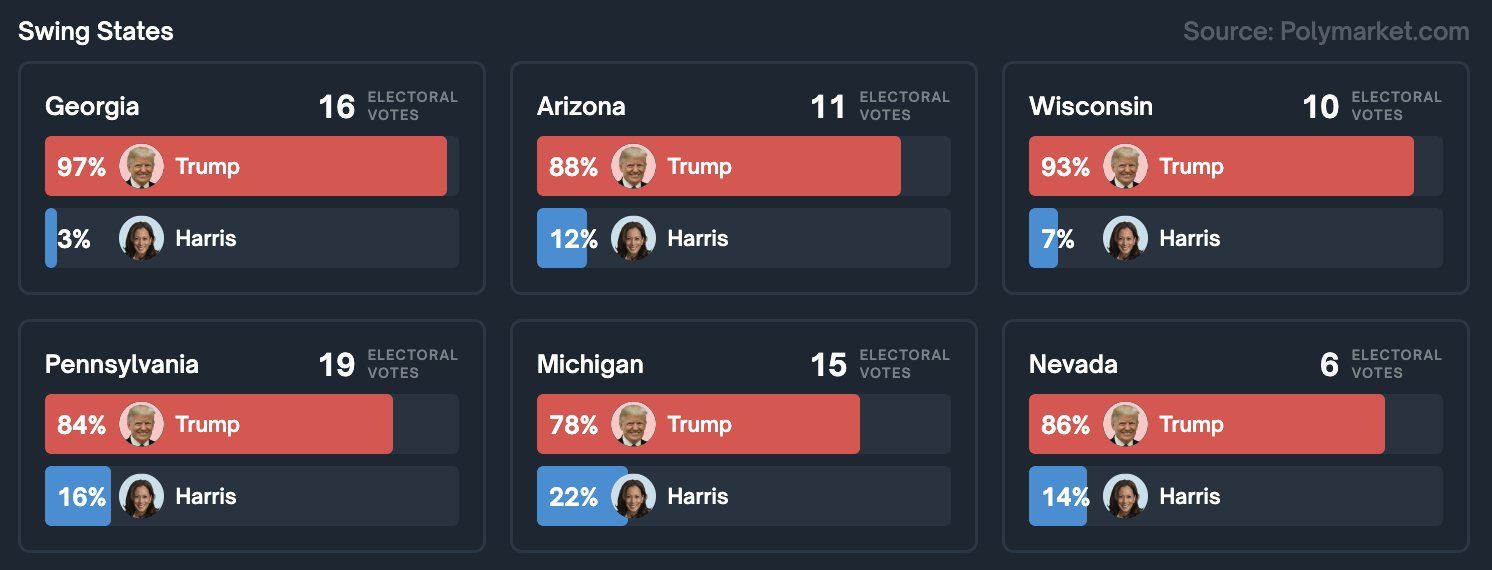Click the Swing States section heading
Screen dimensions: 1492x570
(x=96, y=31)
